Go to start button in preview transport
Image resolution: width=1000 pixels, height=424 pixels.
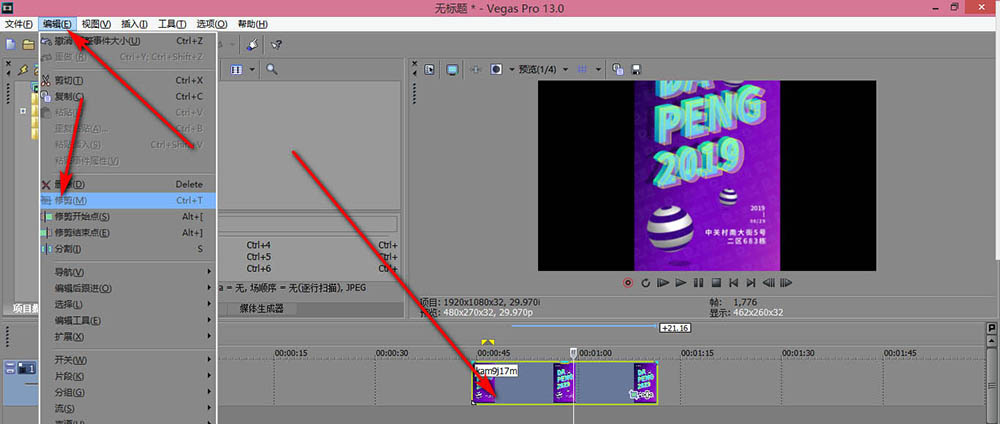tap(733, 282)
